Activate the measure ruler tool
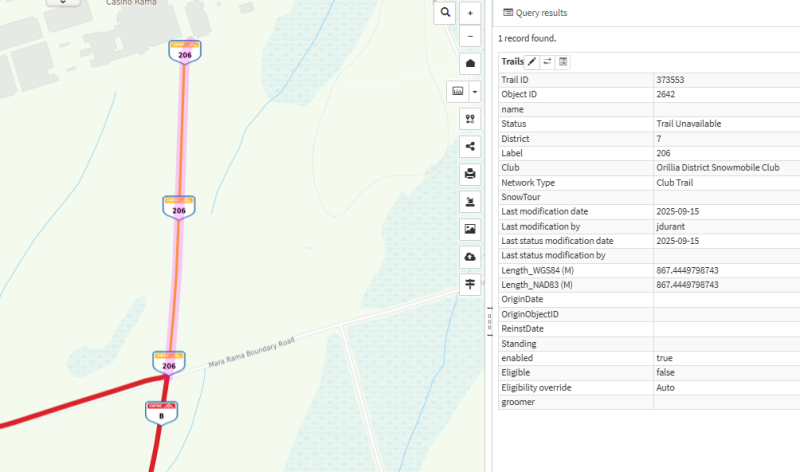The image size is (800, 472). tap(458, 91)
